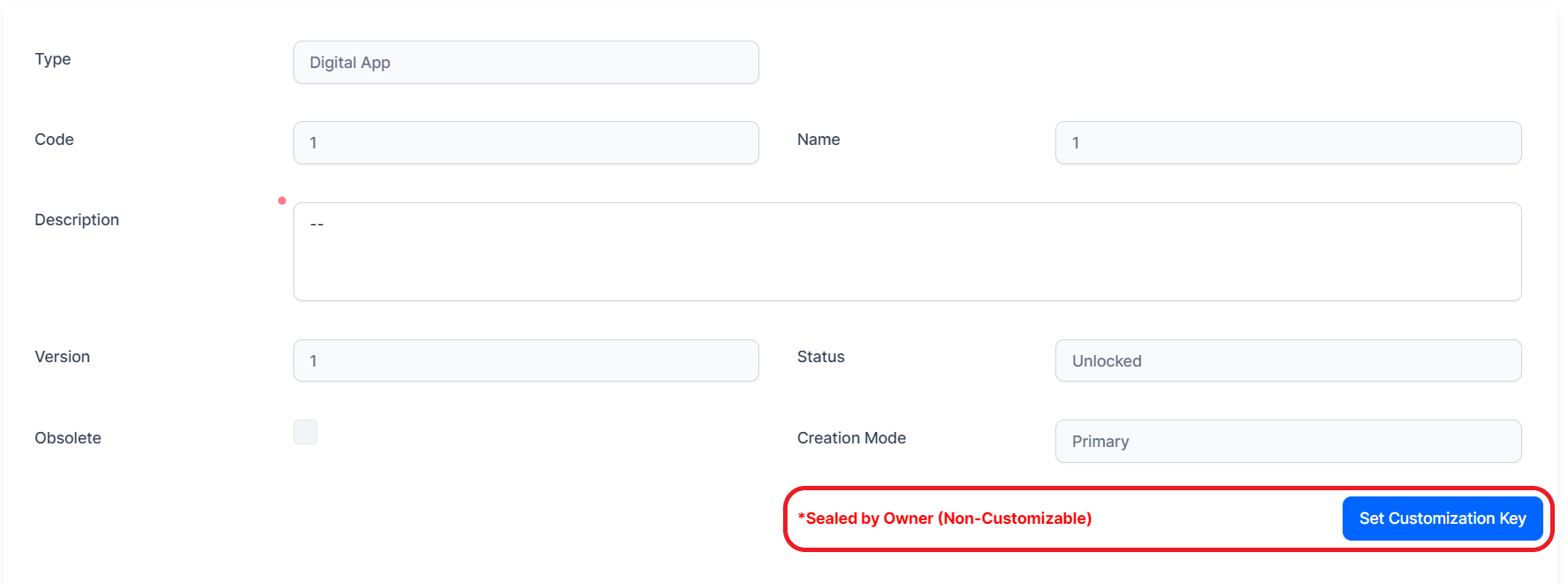Click the Creation Mode label
This screenshot has width=1568, height=583.
tap(851, 438)
